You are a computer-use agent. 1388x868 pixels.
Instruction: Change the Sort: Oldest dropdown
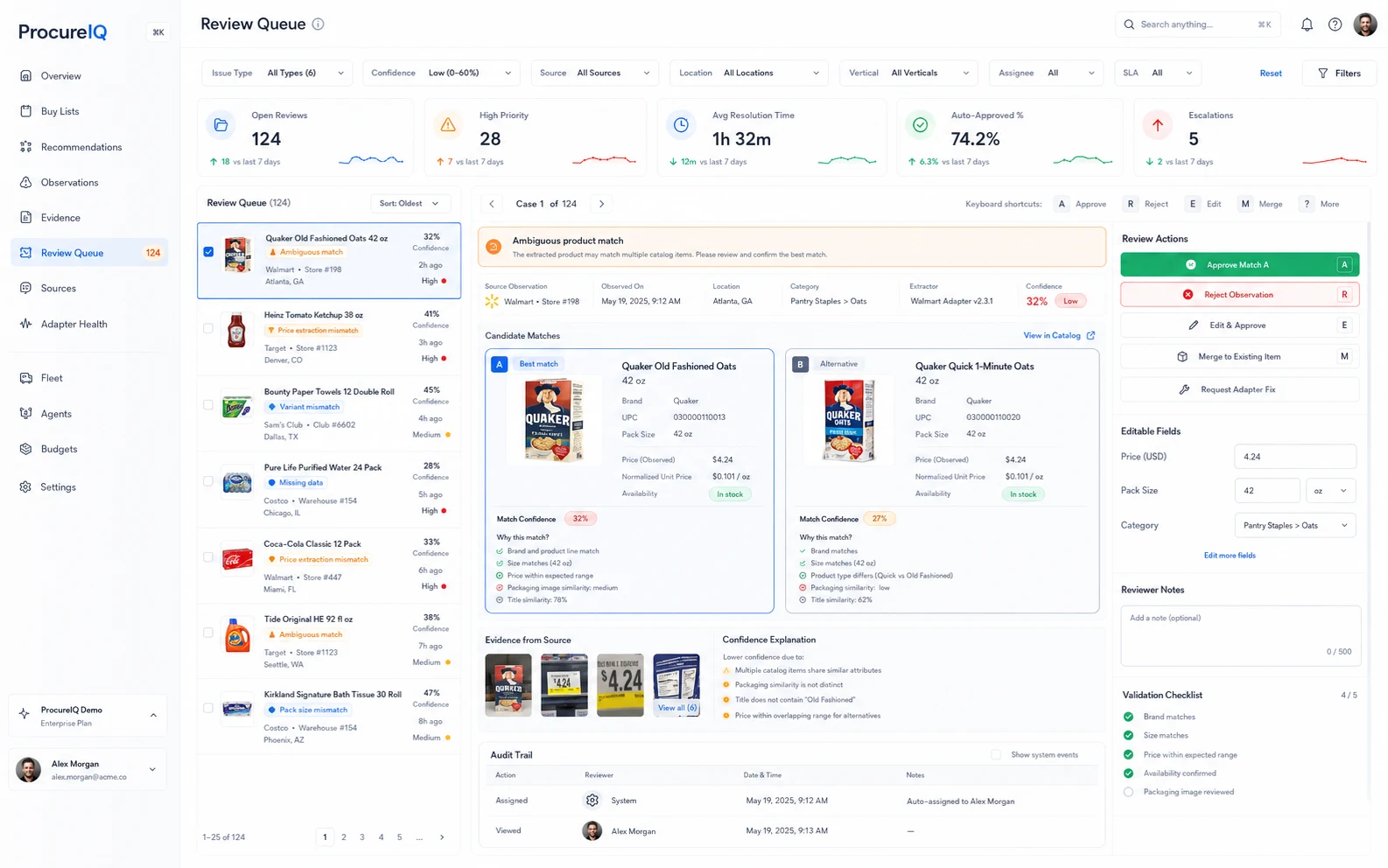[x=410, y=203]
